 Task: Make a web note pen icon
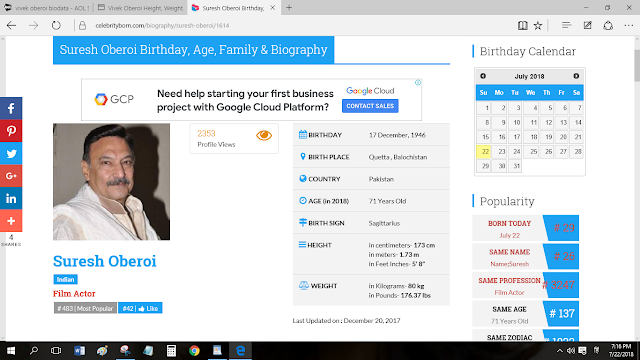(x=587, y=25)
